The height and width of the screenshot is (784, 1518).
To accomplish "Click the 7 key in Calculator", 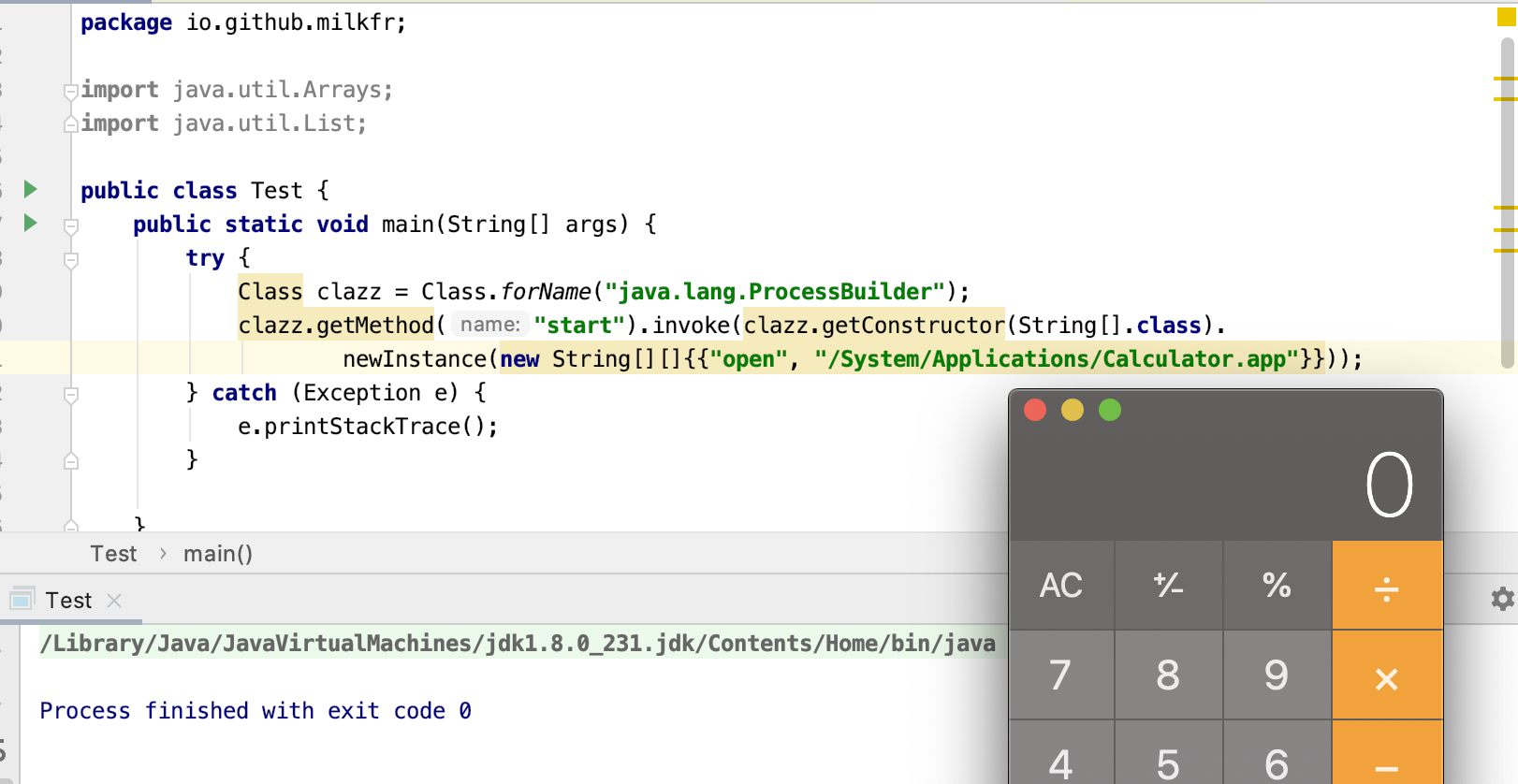I will (1061, 675).
